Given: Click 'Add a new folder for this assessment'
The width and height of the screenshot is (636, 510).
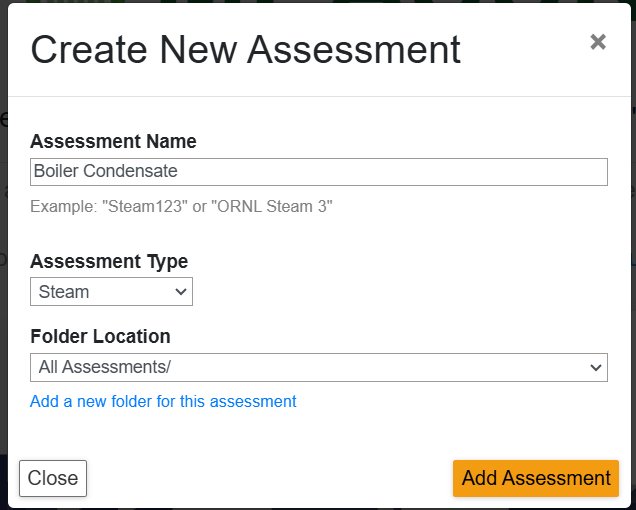Looking at the screenshot, I should click(163, 401).
